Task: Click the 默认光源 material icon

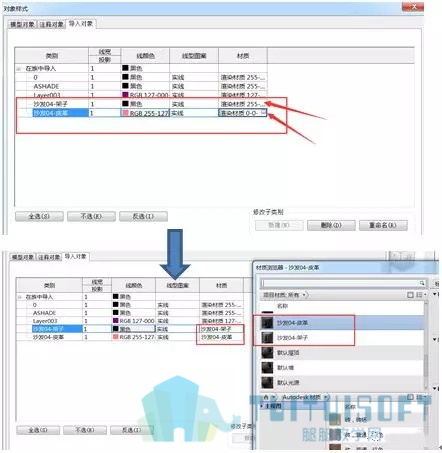Action: coord(267,383)
